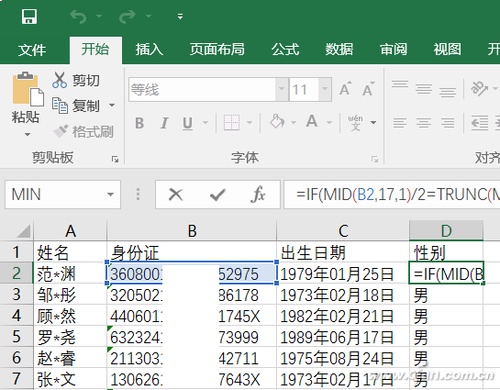Toggle Underline formatting
The height and width of the screenshot is (390, 500).
point(188,123)
